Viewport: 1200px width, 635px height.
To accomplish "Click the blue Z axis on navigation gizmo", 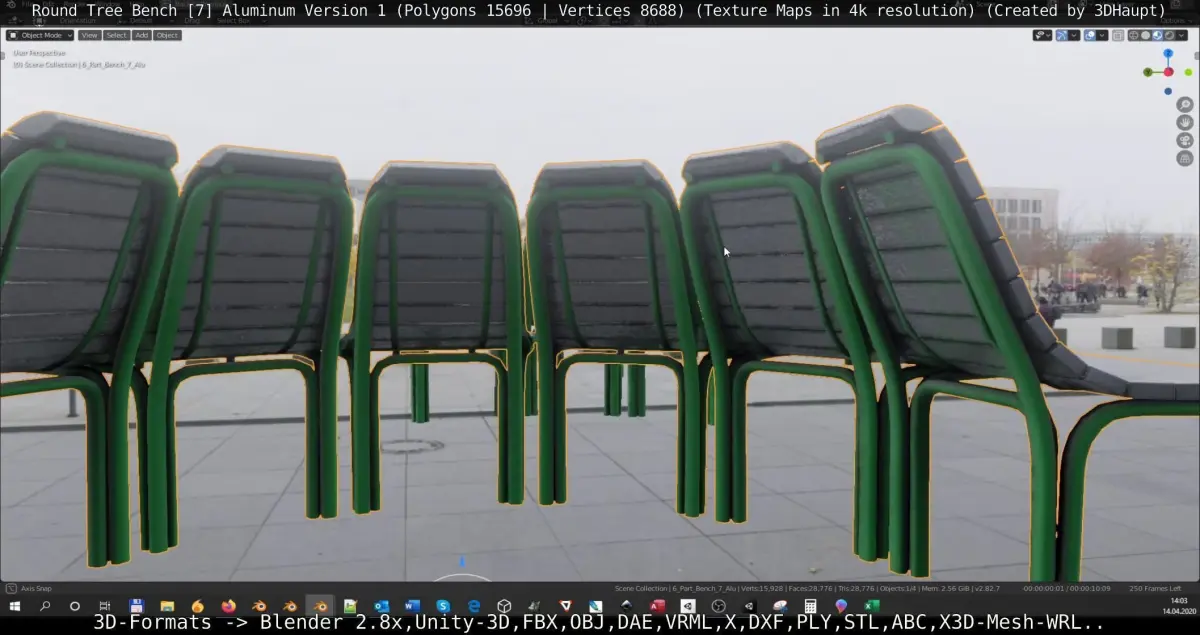I will (1168, 53).
